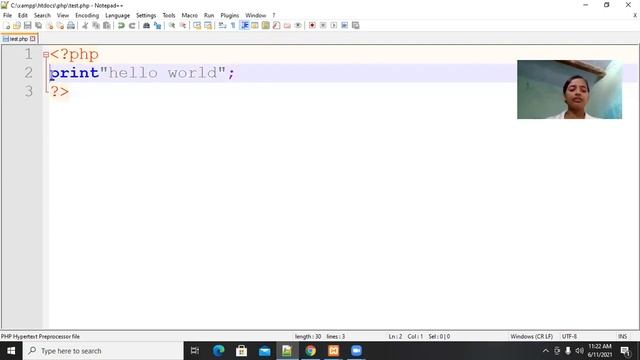Image resolution: width=640 pixels, height=360 pixels.
Task: Click the Paste toolbar icon
Action: pos(107,25)
